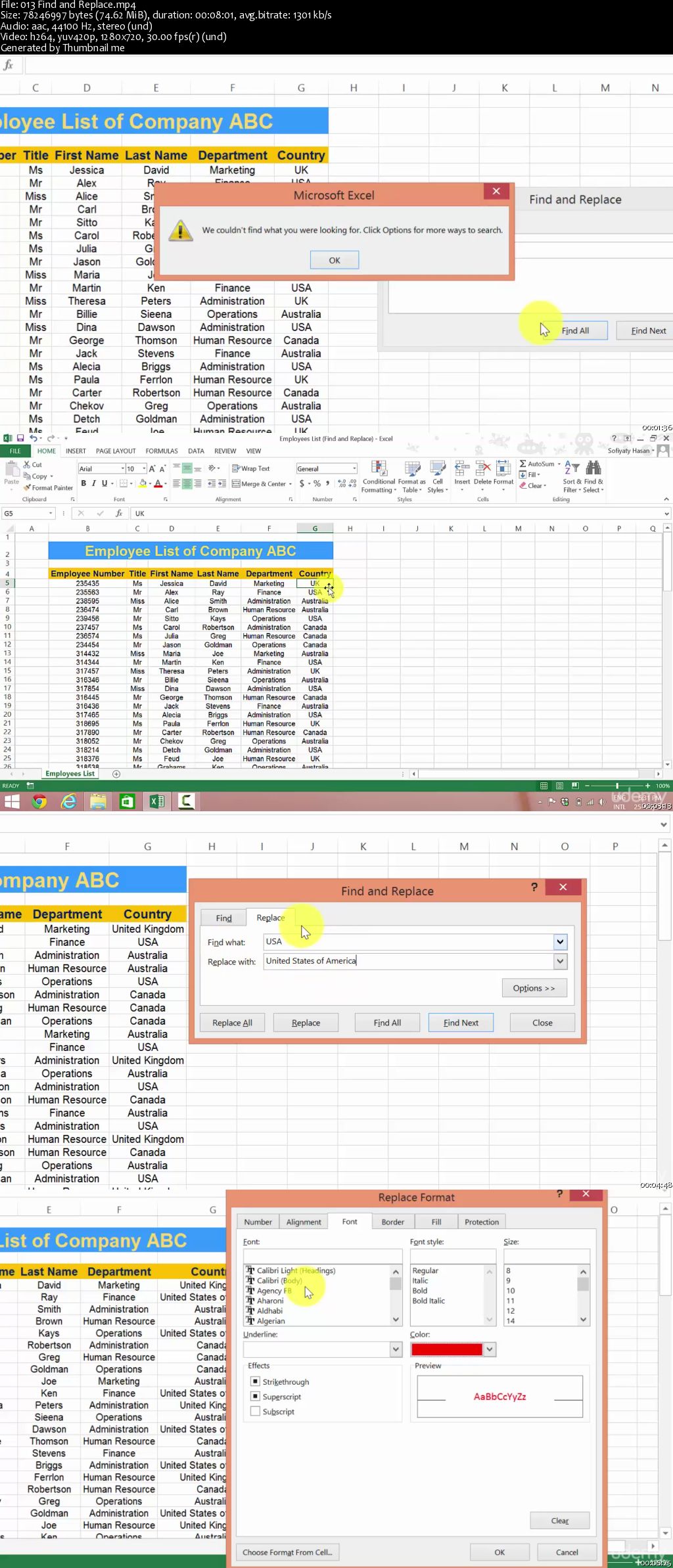Open File Explorer from the taskbar
Screen dimensions: 673x1568
click(98, 801)
